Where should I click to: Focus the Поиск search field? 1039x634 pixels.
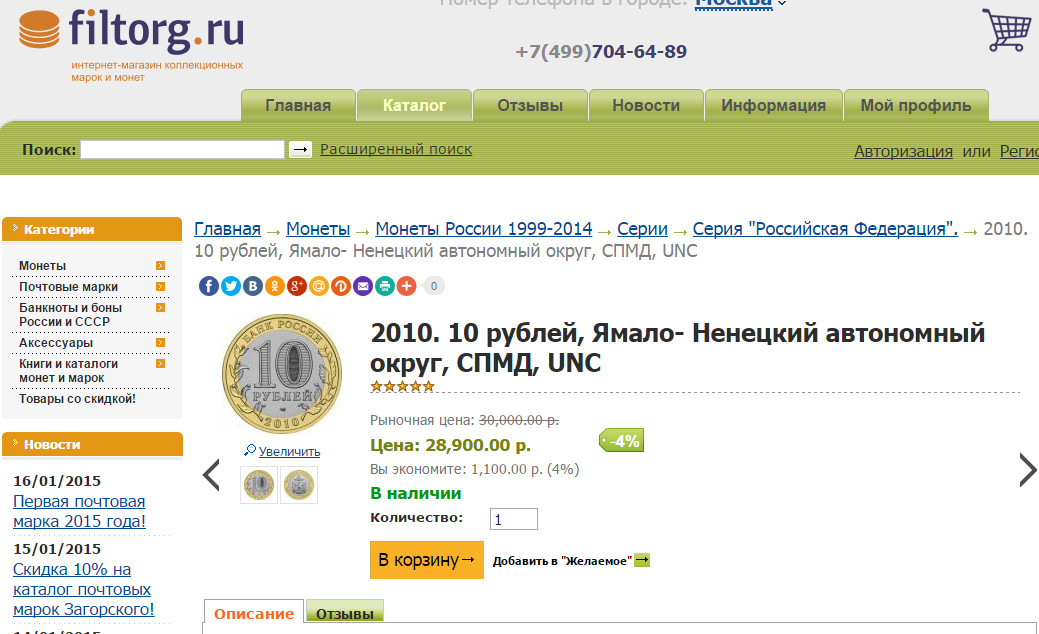(182, 149)
